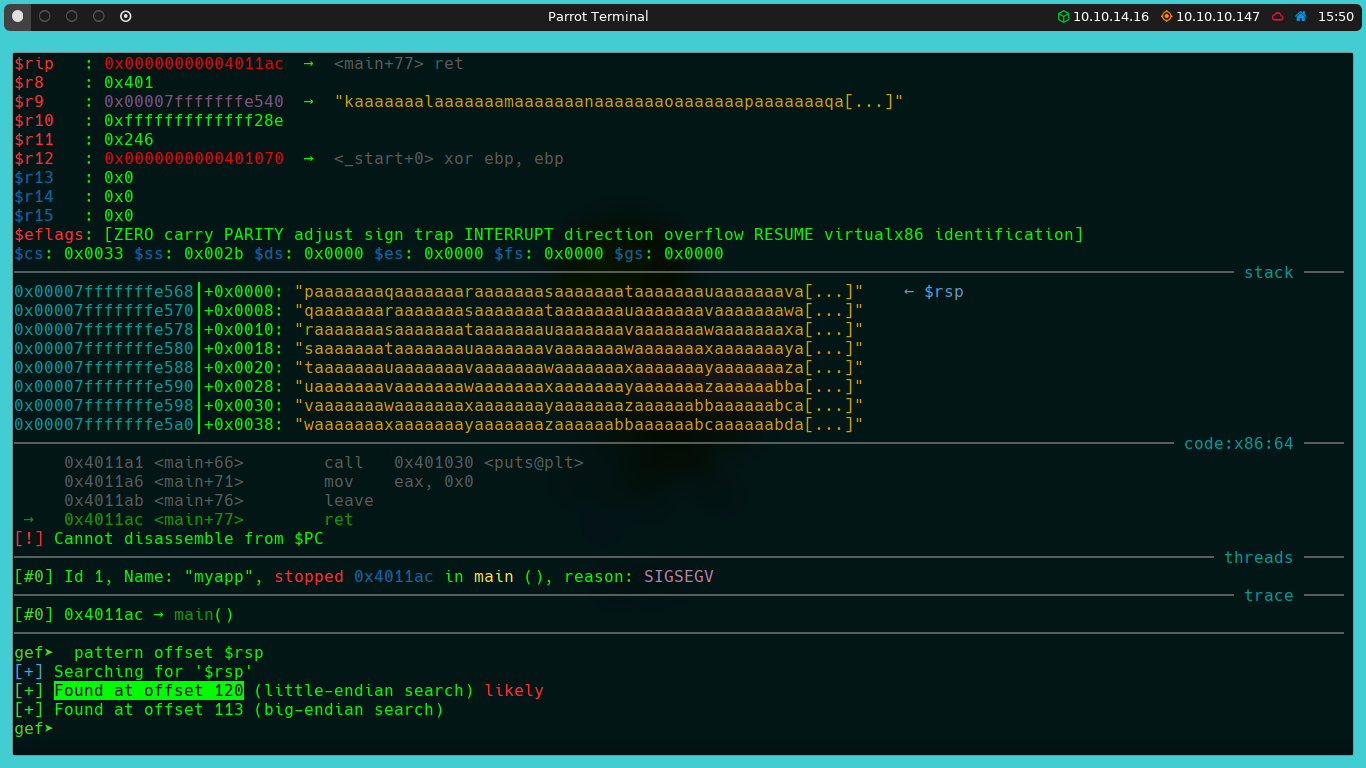Click the 0x4011ab leave instruction
Image resolution: width=1366 pixels, height=768 pixels.
click(219, 500)
